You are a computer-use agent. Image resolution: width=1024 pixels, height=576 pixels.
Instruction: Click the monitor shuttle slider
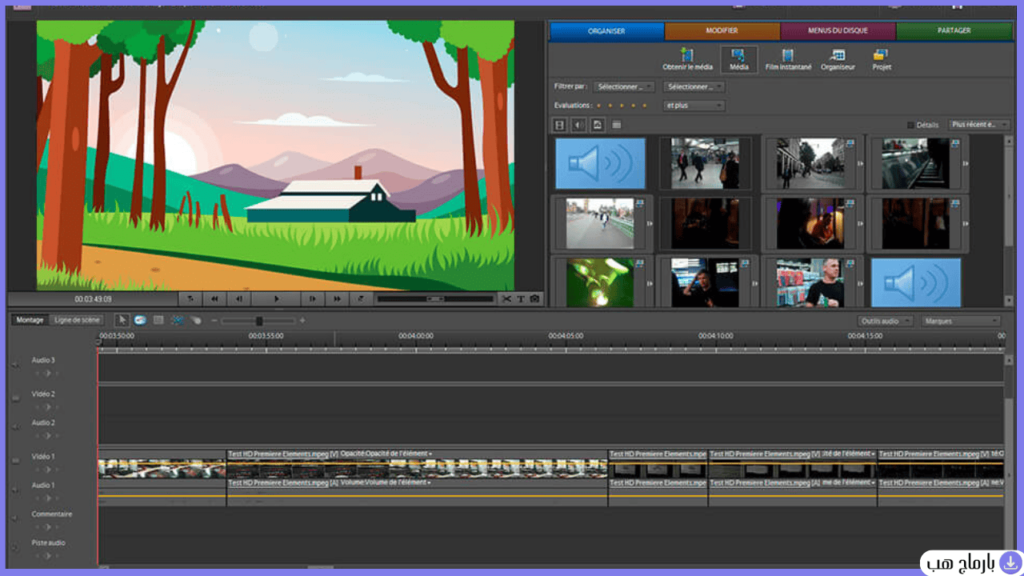pyautogui.click(x=435, y=299)
